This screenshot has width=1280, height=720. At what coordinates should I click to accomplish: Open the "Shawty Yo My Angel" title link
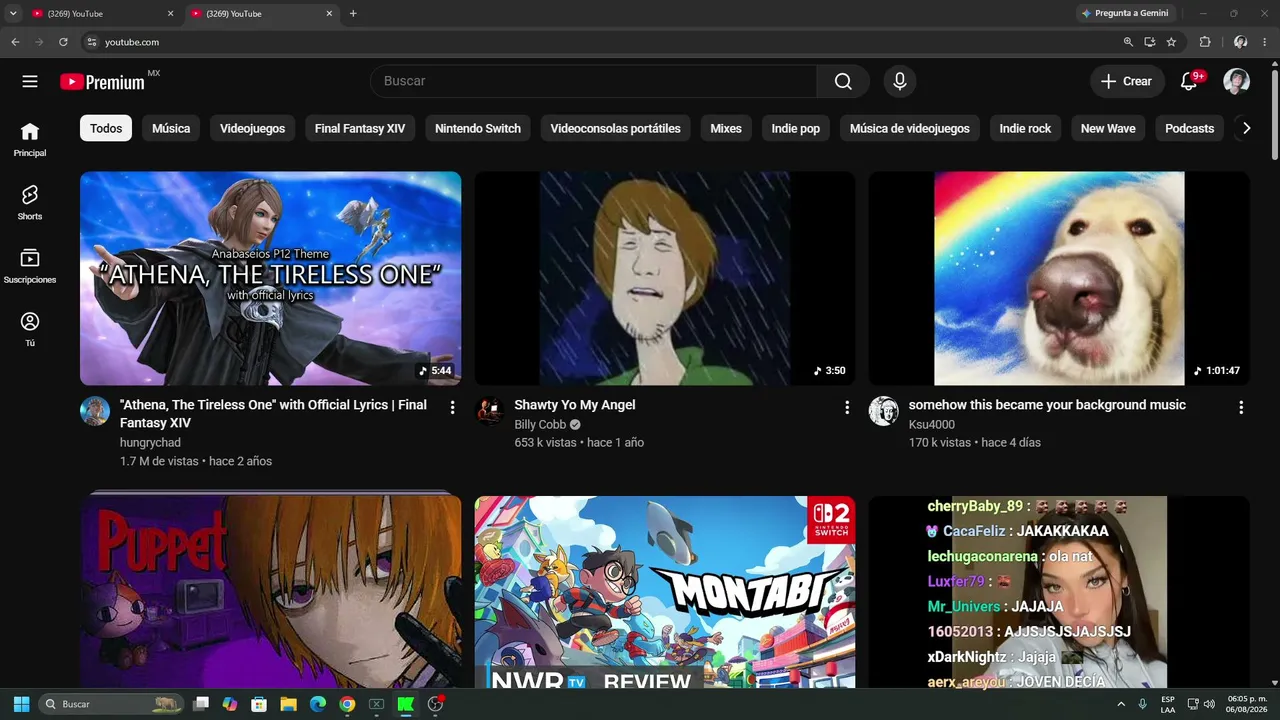tap(575, 405)
